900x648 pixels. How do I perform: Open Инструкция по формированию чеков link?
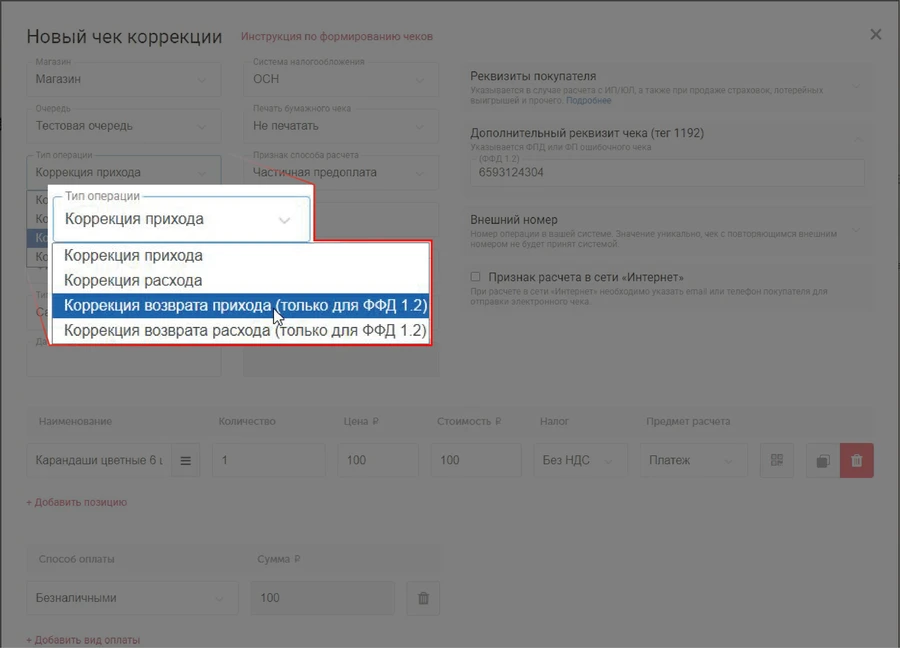337,37
